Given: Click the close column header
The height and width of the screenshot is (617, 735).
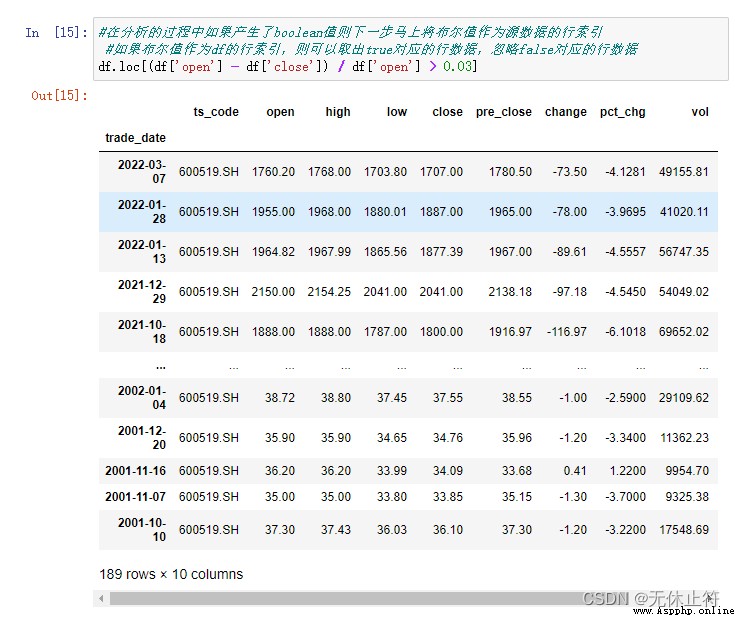Looking at the screenshot, I should pos(447,112).
